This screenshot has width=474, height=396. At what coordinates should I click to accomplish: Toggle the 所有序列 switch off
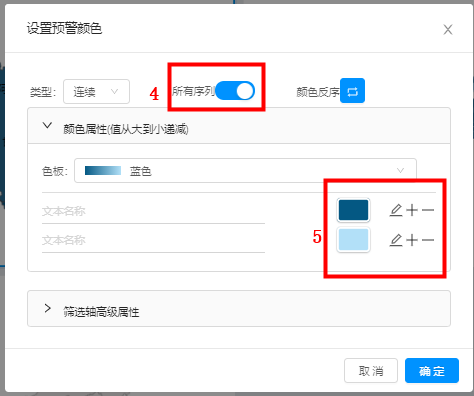click(235, 91)
